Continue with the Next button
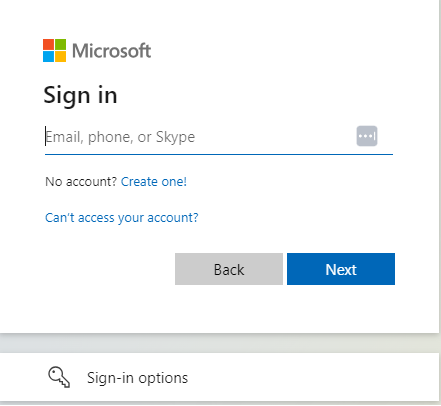Viewport: 441px width, 406px height. (341, 269)
